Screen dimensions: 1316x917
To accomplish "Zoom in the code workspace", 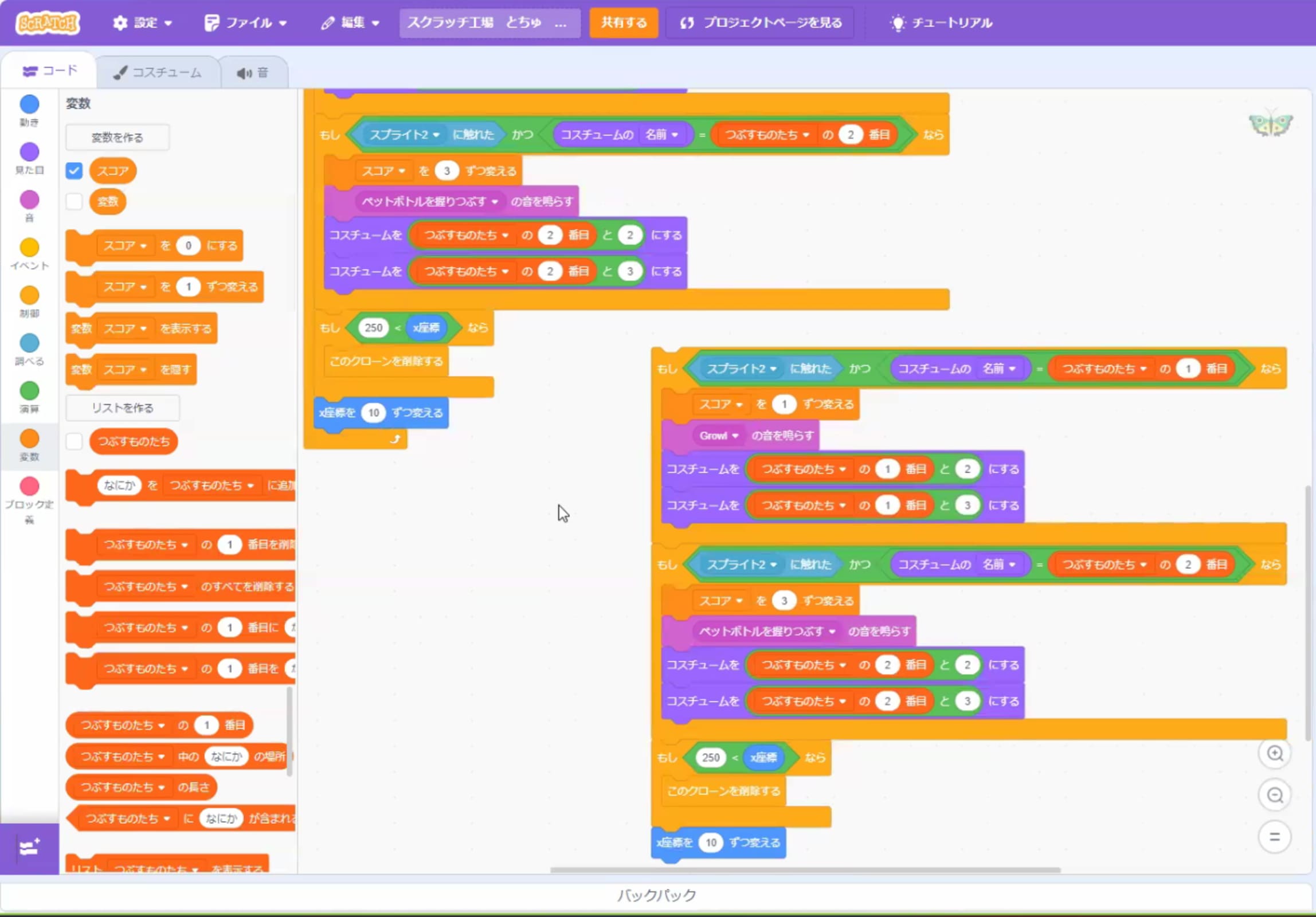I will pyautogui.click(x=1274, y=753).
